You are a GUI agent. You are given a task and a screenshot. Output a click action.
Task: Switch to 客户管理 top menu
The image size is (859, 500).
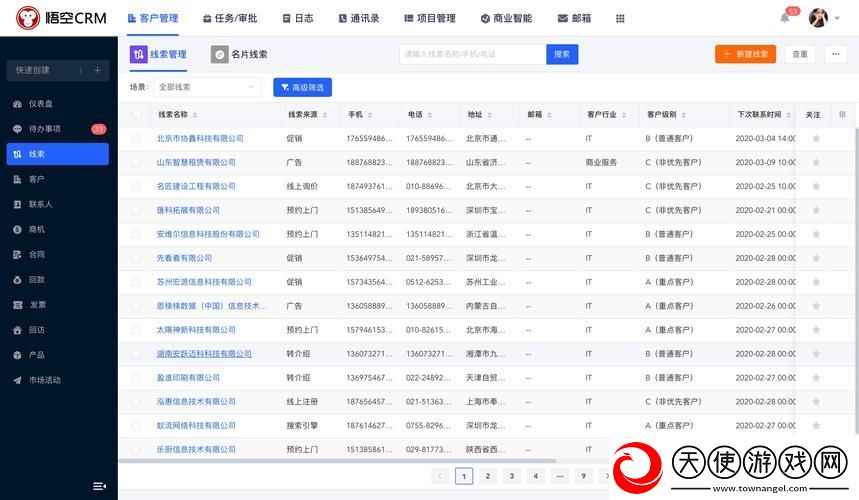tap(153, 18)
